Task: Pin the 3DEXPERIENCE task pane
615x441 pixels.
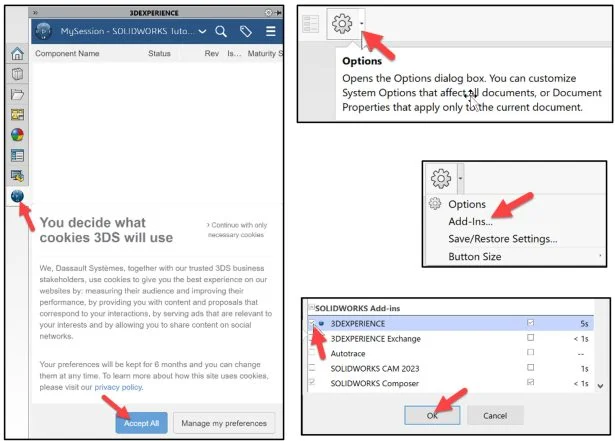Action: 278,13
